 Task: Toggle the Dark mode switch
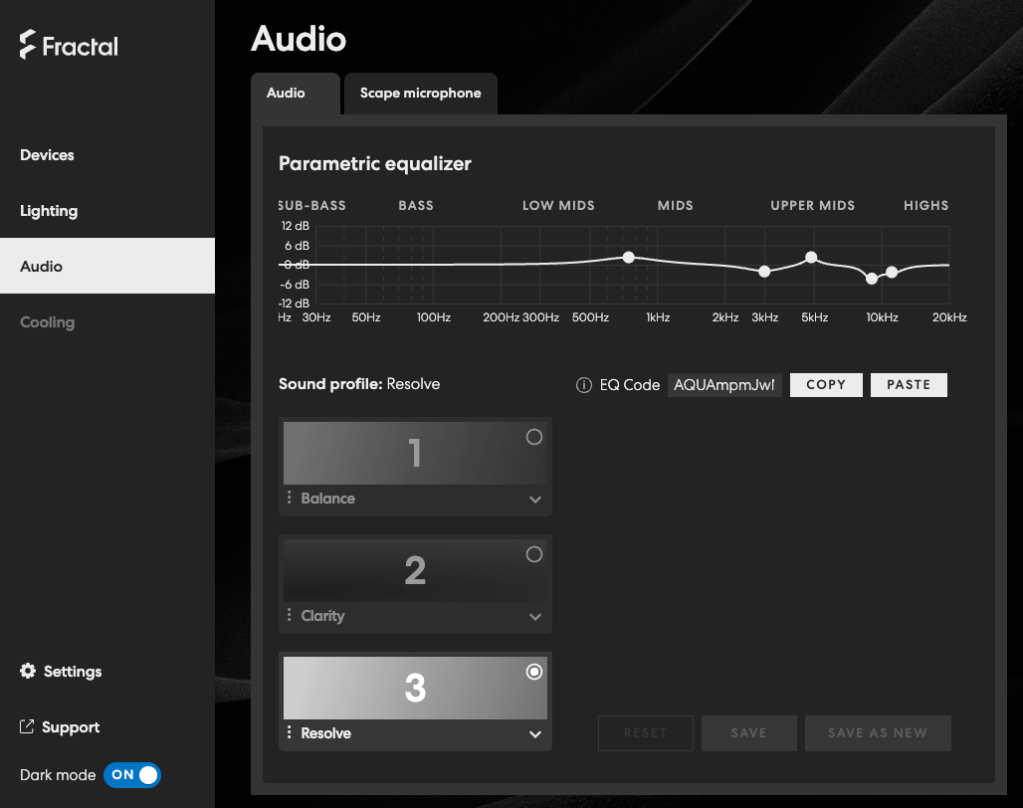132,775
